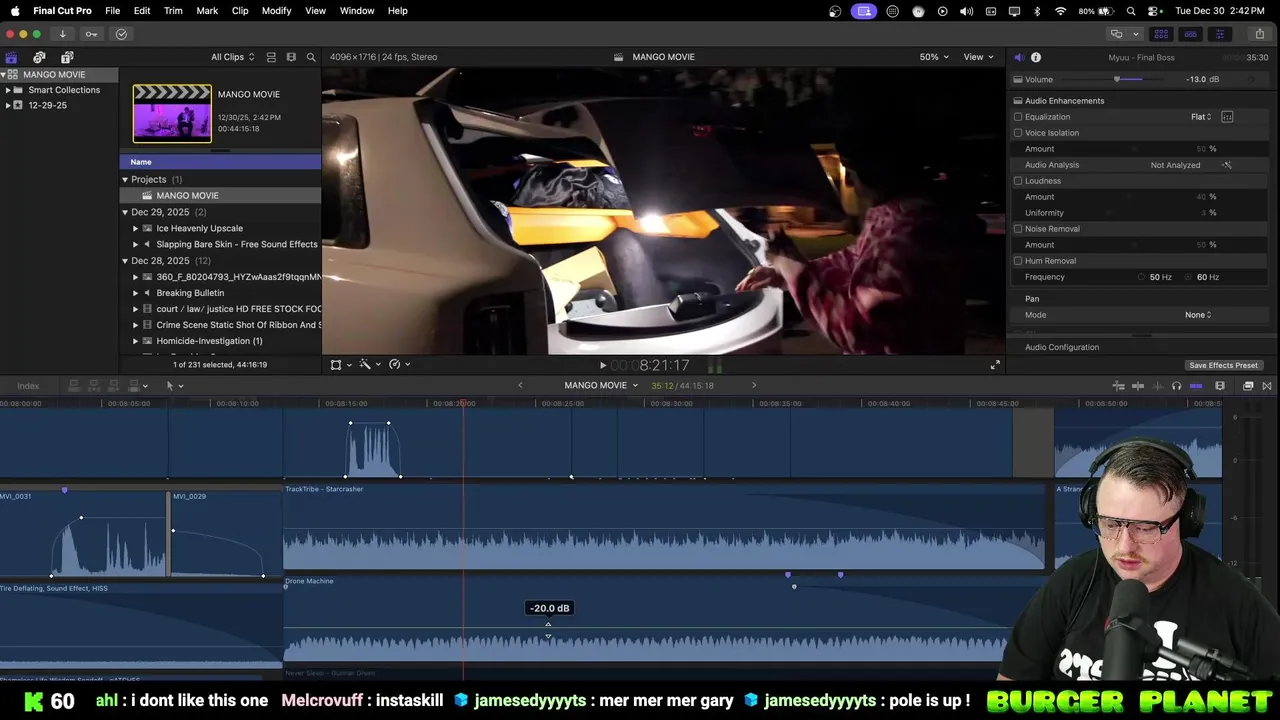Viewport: 1280px width, 720px height.
Task: Open the Trim menu
Action: (173, 10)
